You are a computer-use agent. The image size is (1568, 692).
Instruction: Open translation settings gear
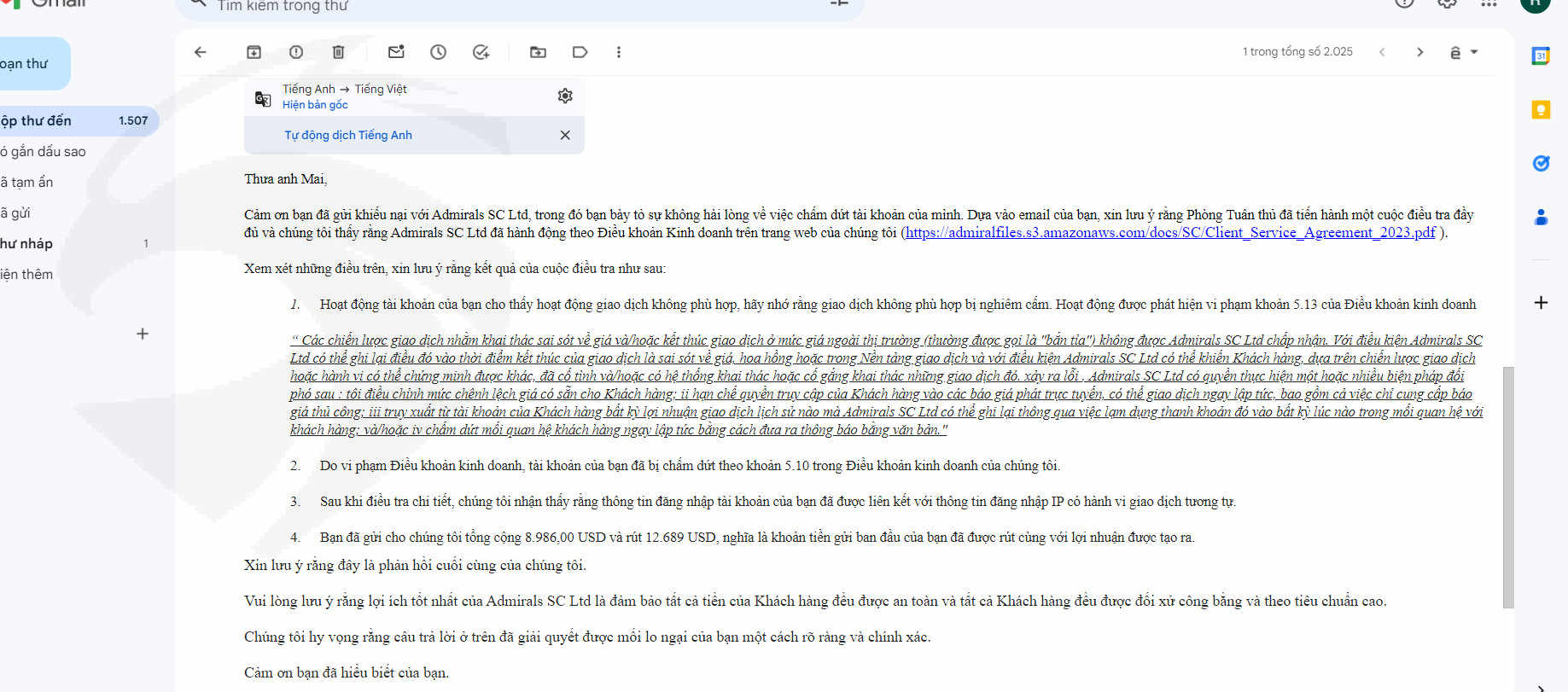(565, 96)
